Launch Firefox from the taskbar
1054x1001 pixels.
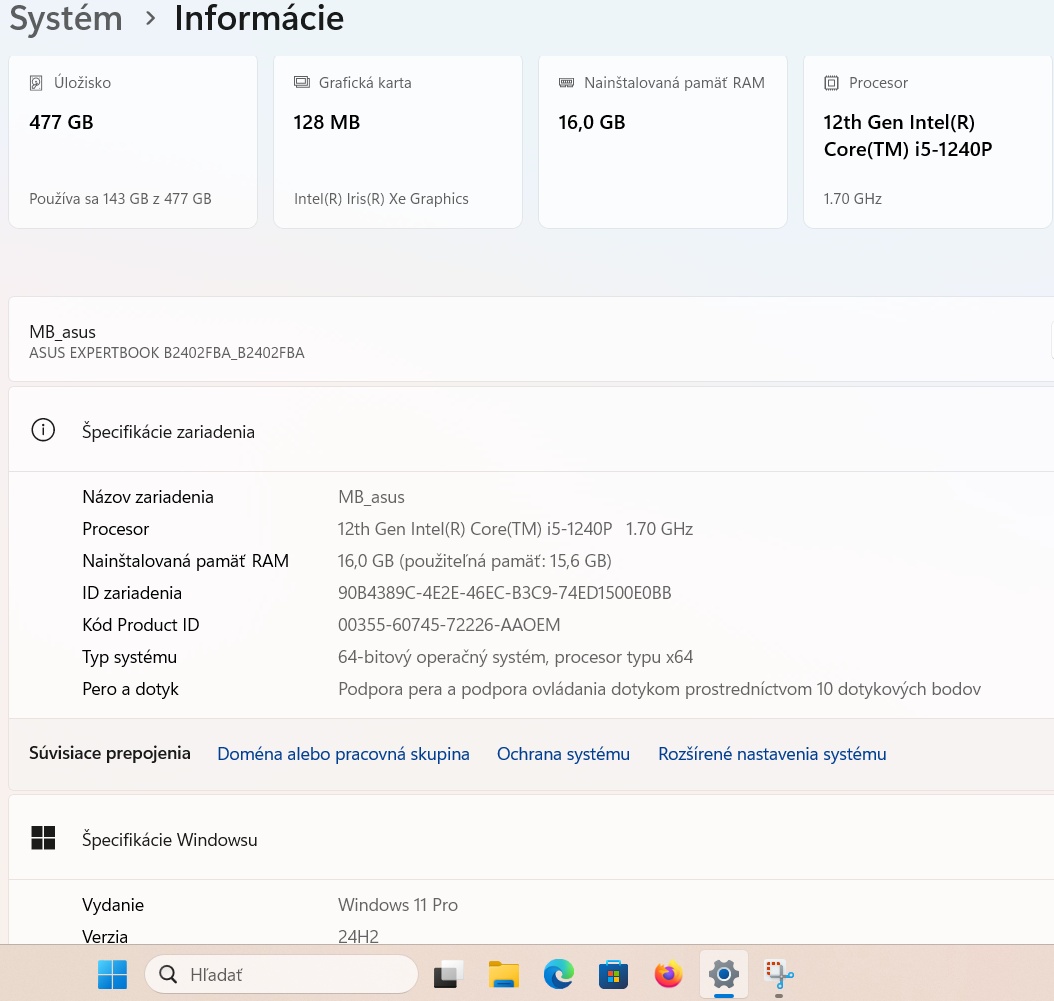668,974
